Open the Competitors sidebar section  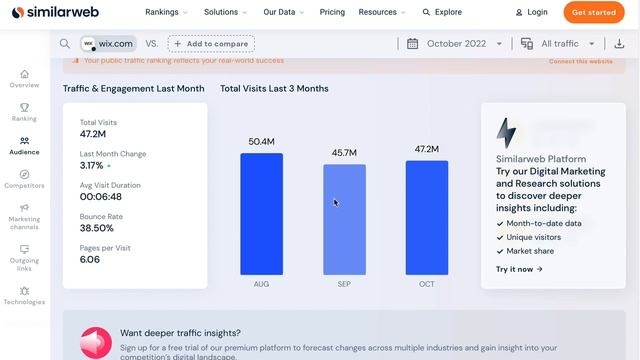(x=24, y=180)
